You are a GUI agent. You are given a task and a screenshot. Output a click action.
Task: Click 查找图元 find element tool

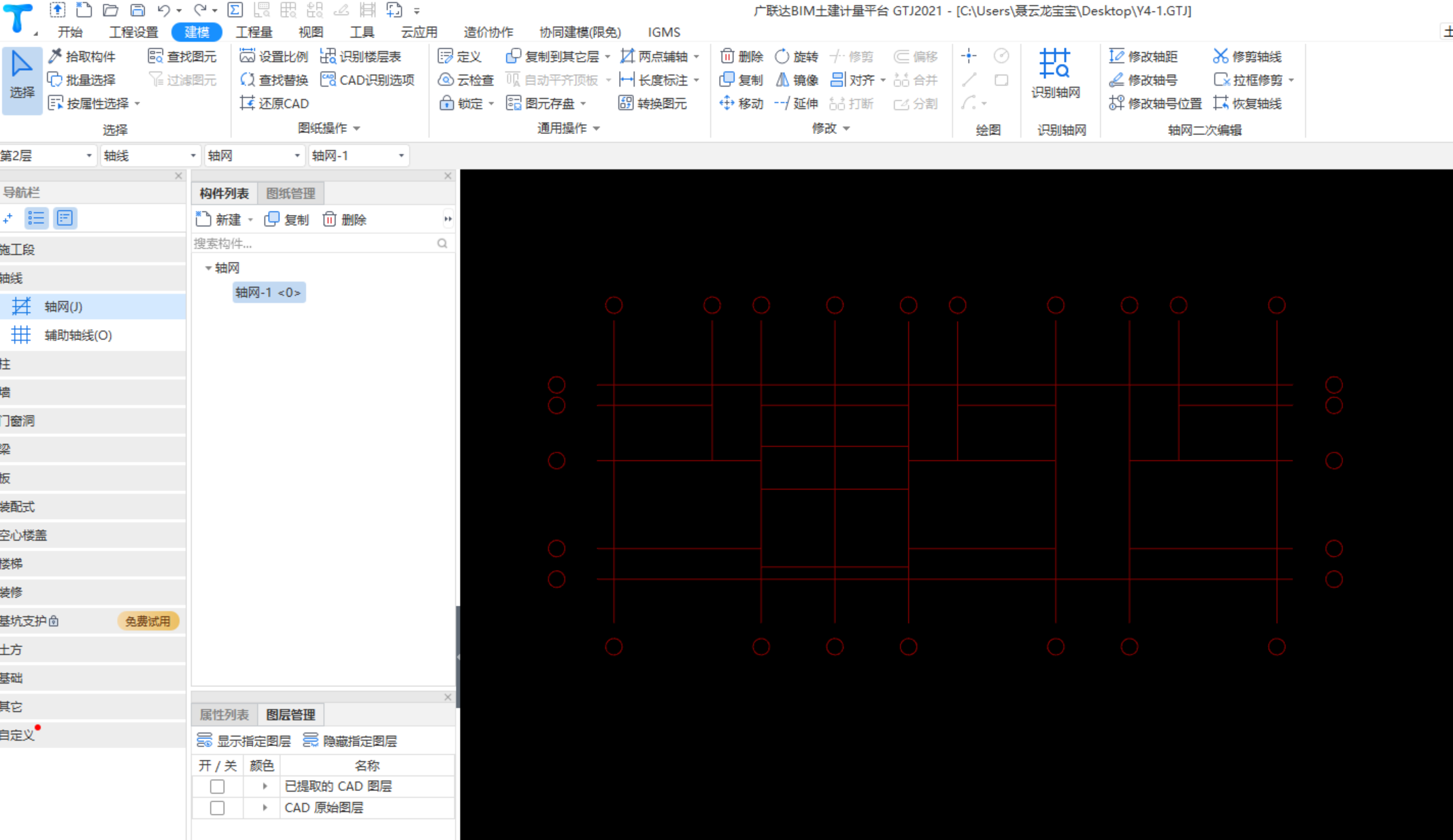tap(182, 56)
